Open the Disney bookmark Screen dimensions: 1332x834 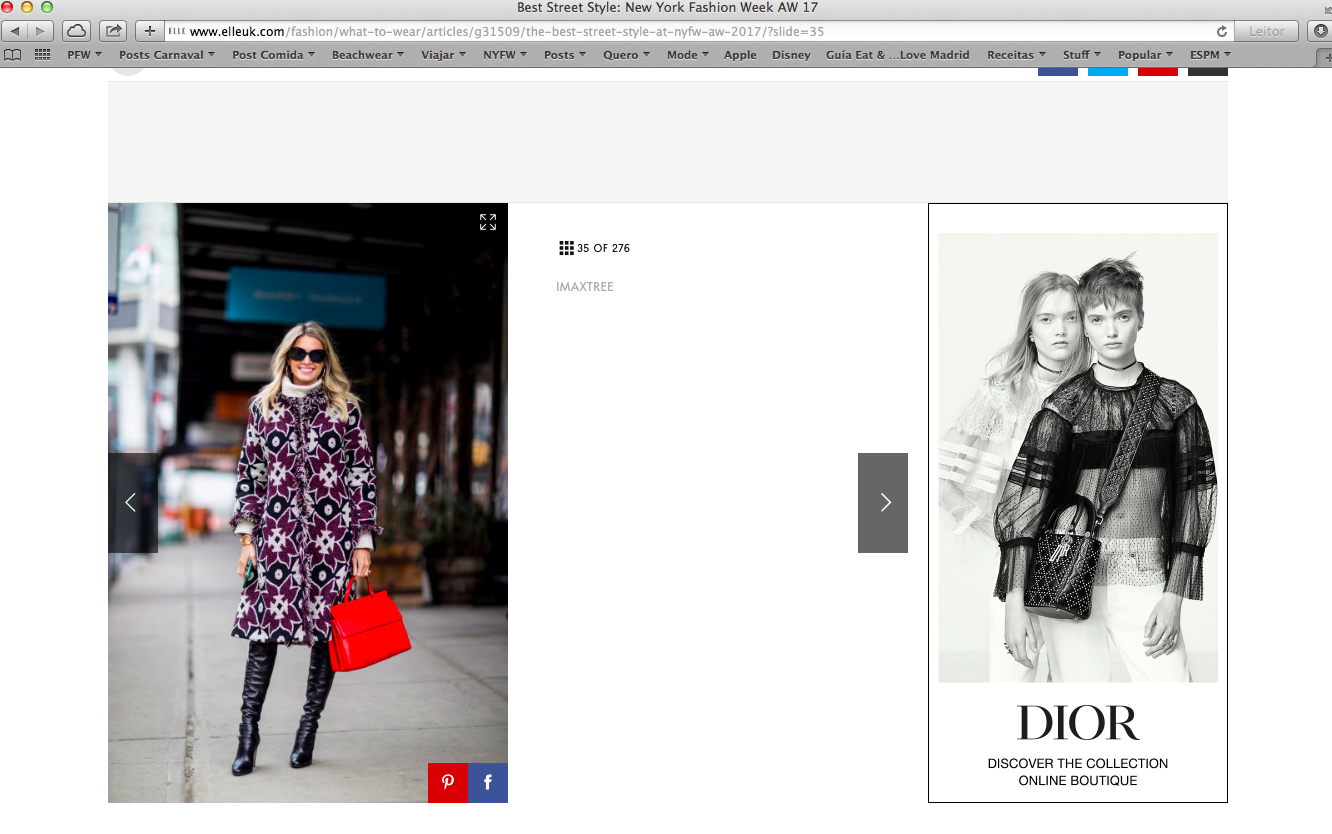click(x=791, y=55)
